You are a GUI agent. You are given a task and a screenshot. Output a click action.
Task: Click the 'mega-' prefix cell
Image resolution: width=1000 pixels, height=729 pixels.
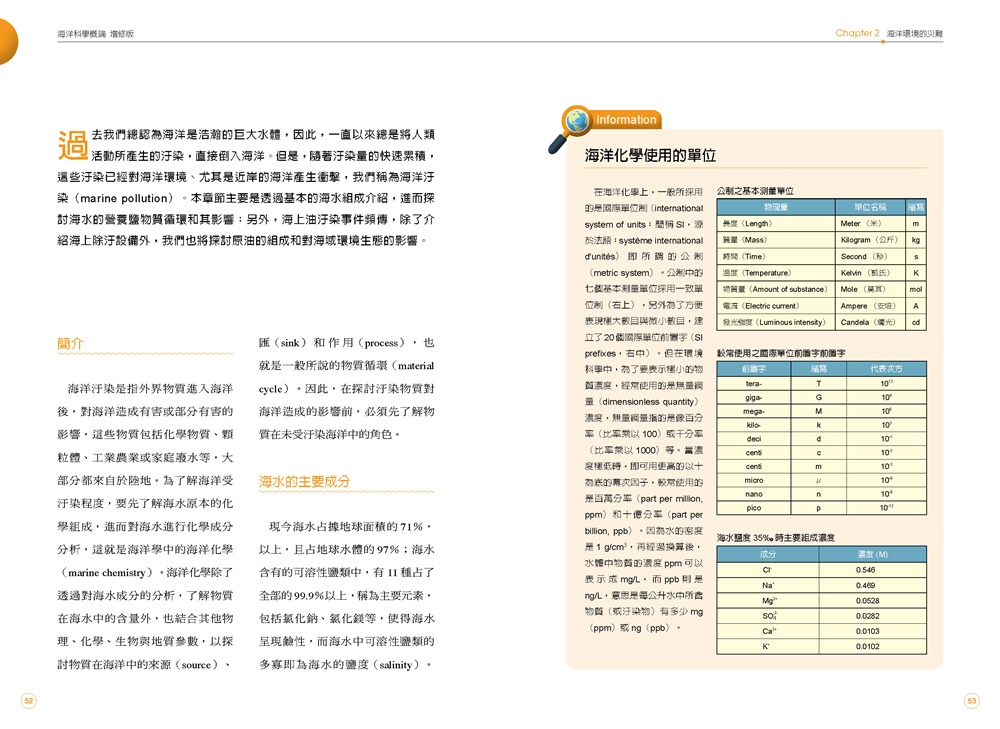coord(754,411)
